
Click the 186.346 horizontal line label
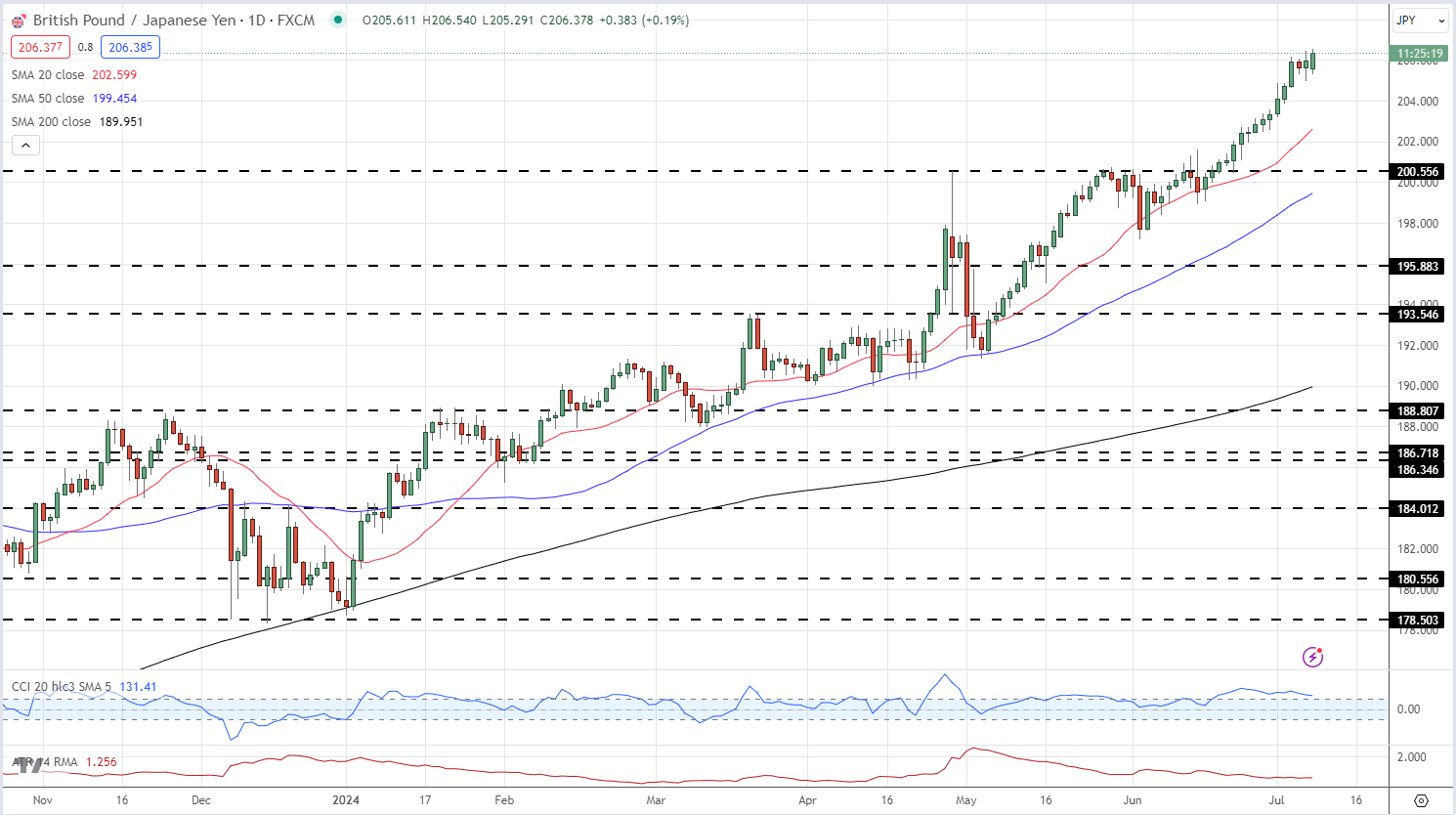pos(1418,469)
